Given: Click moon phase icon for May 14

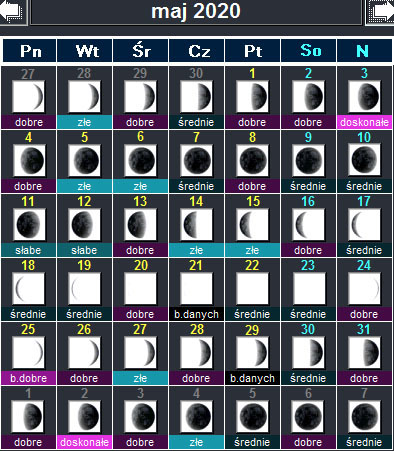Looking at the screenshot, I should (196, 224).
